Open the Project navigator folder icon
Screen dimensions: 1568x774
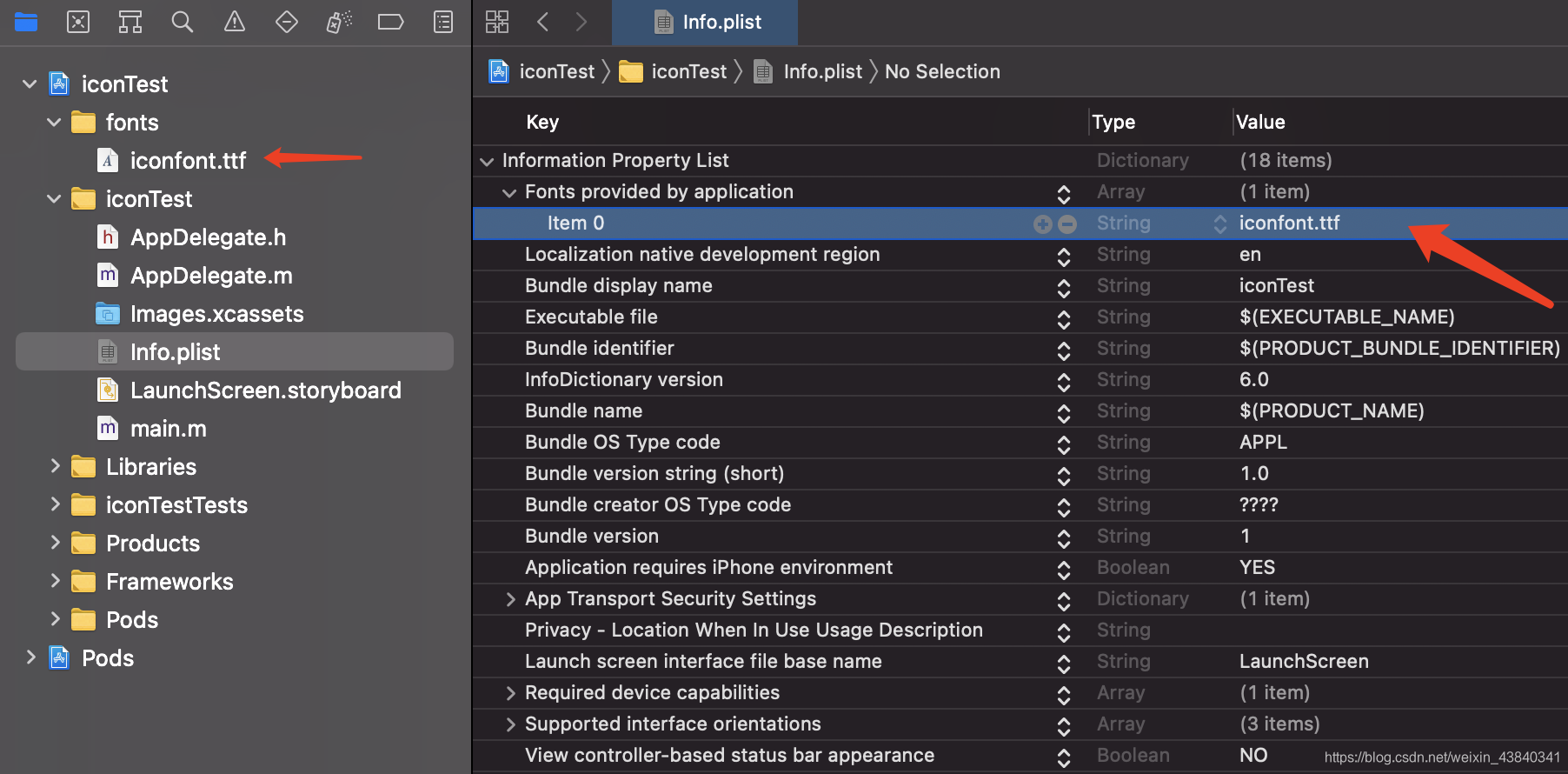[x=26, y=22]
